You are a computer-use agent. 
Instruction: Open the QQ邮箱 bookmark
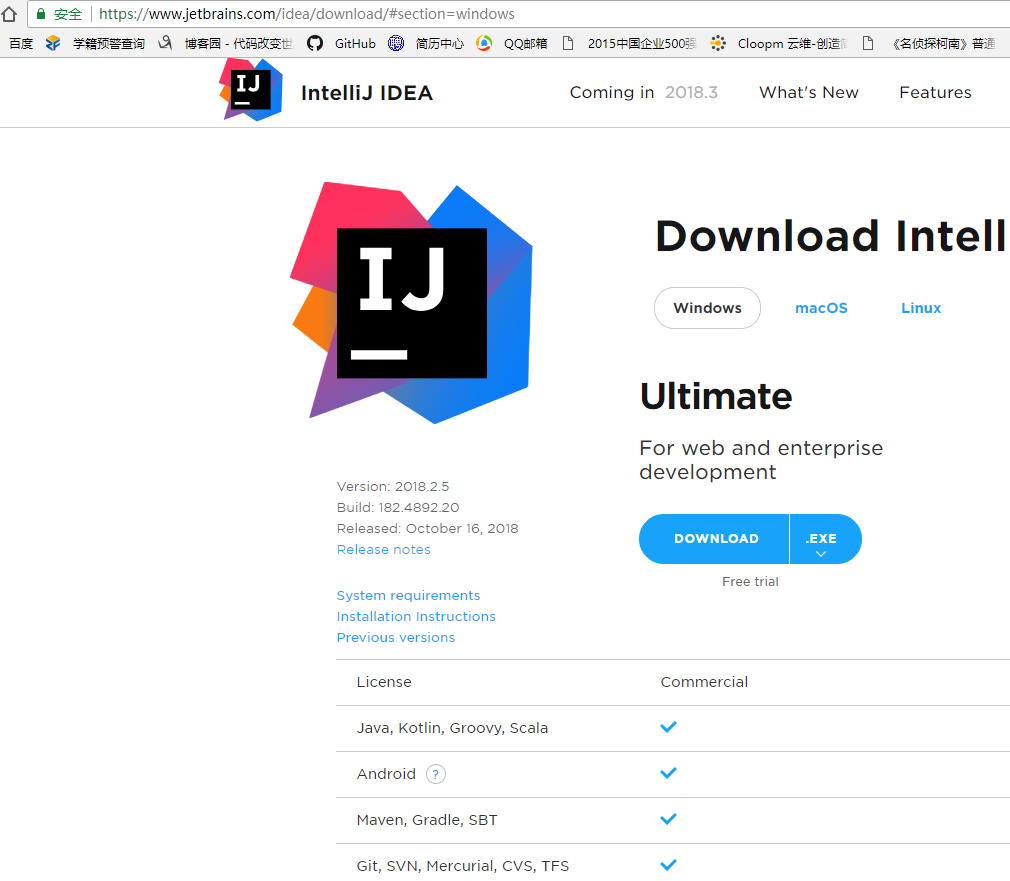[x=512, y=43]
